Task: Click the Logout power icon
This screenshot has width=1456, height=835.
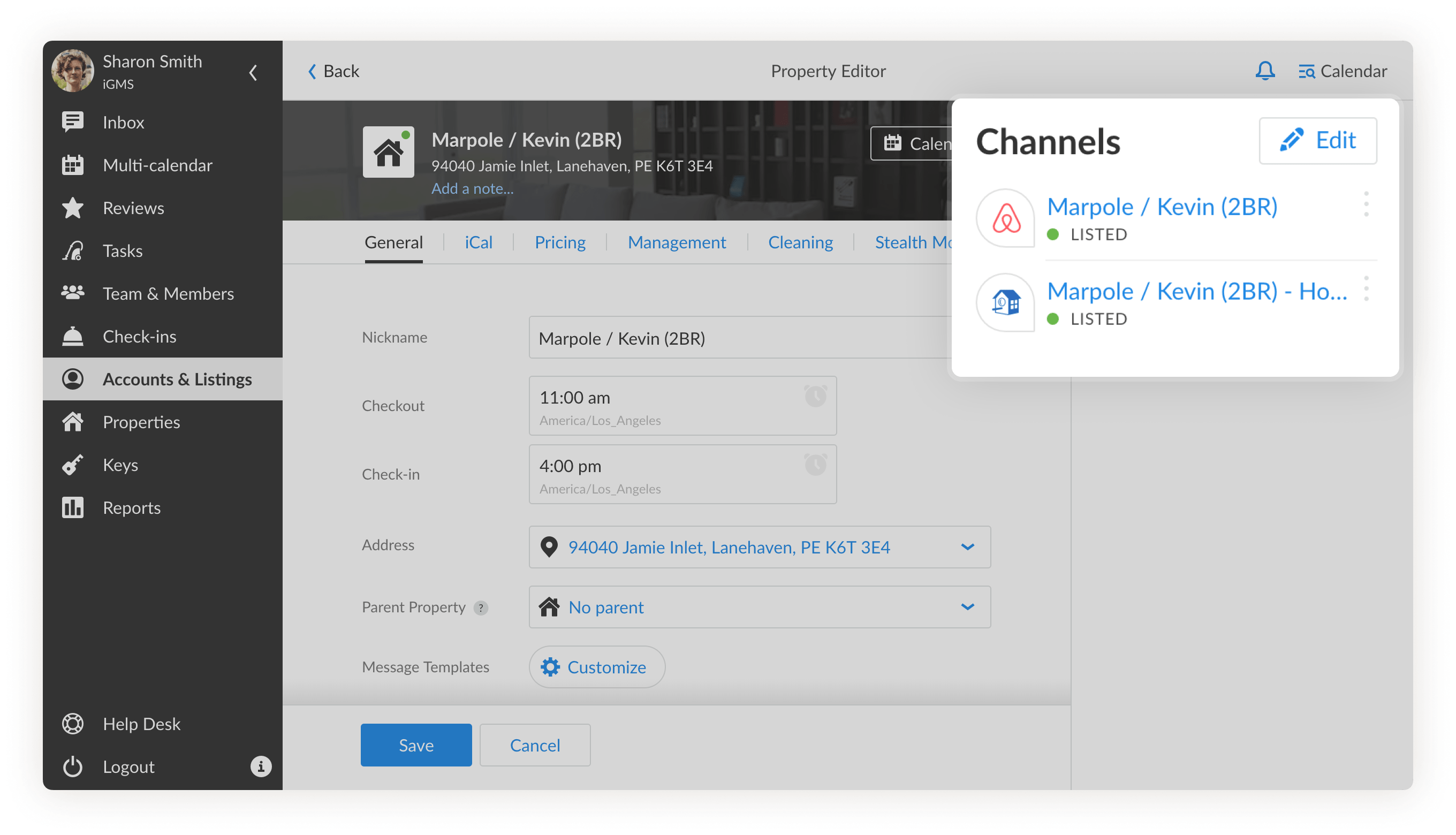Action: [73, 766]
